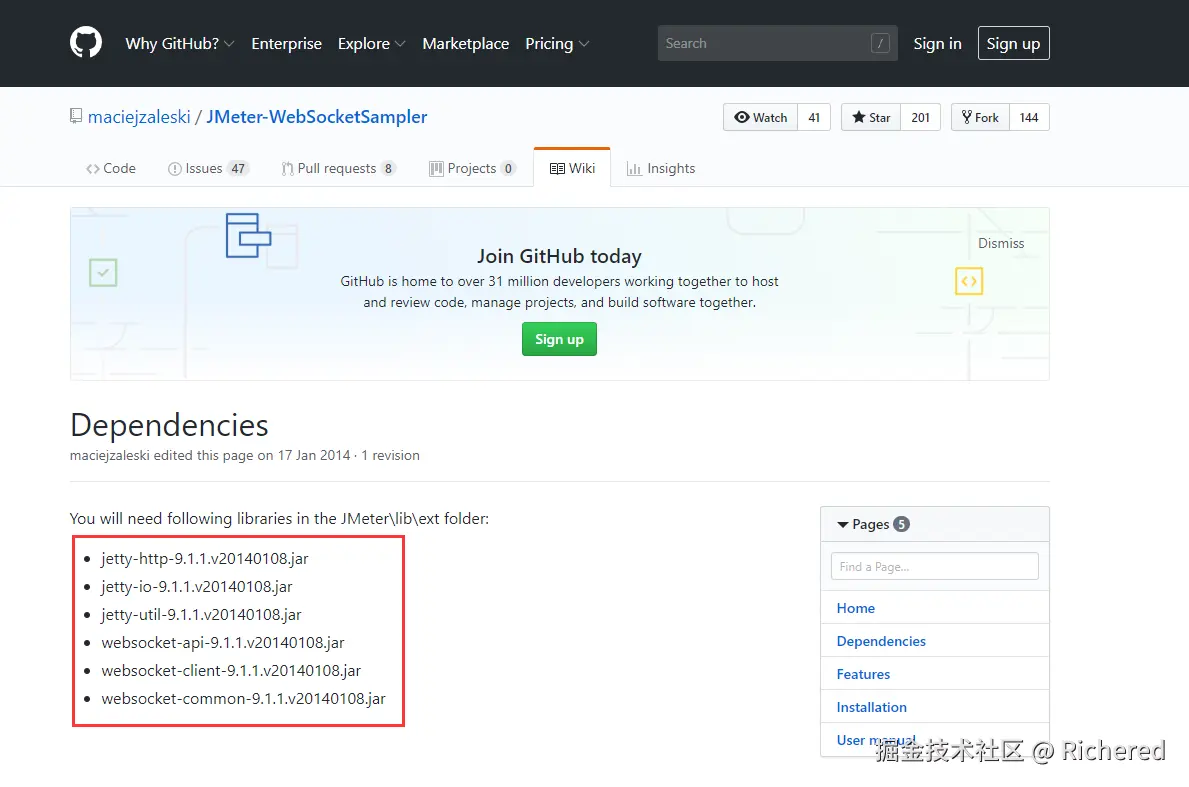Viewport: 1189px width, 787px height.
Task: Select text jetty-http-9.1.1.v20140108.jar
Action: 205,559
